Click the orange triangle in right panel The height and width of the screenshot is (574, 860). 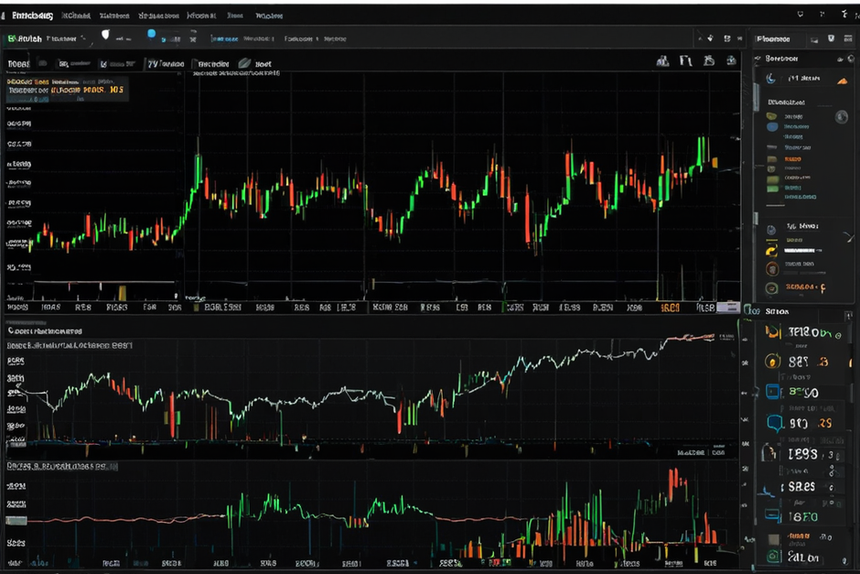(x=842, y=81)
